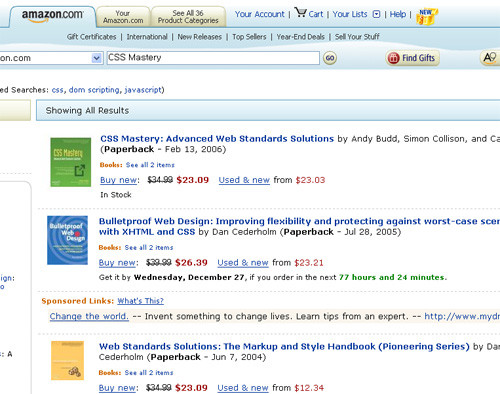500x394 pixels.
Task: Go to Gift Certificates
Action: click(91, 37)
